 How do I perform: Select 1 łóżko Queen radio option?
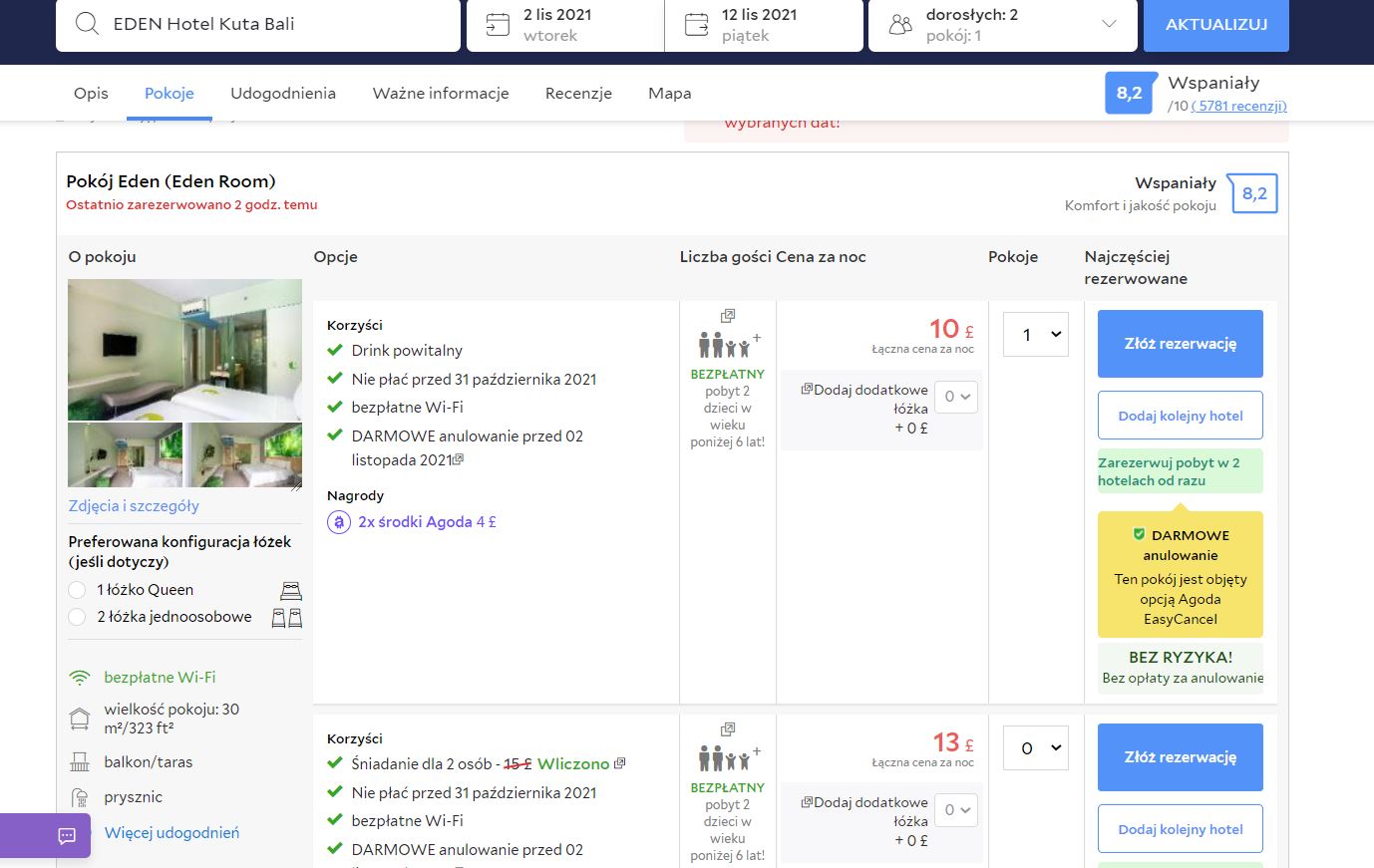point(77,590)
